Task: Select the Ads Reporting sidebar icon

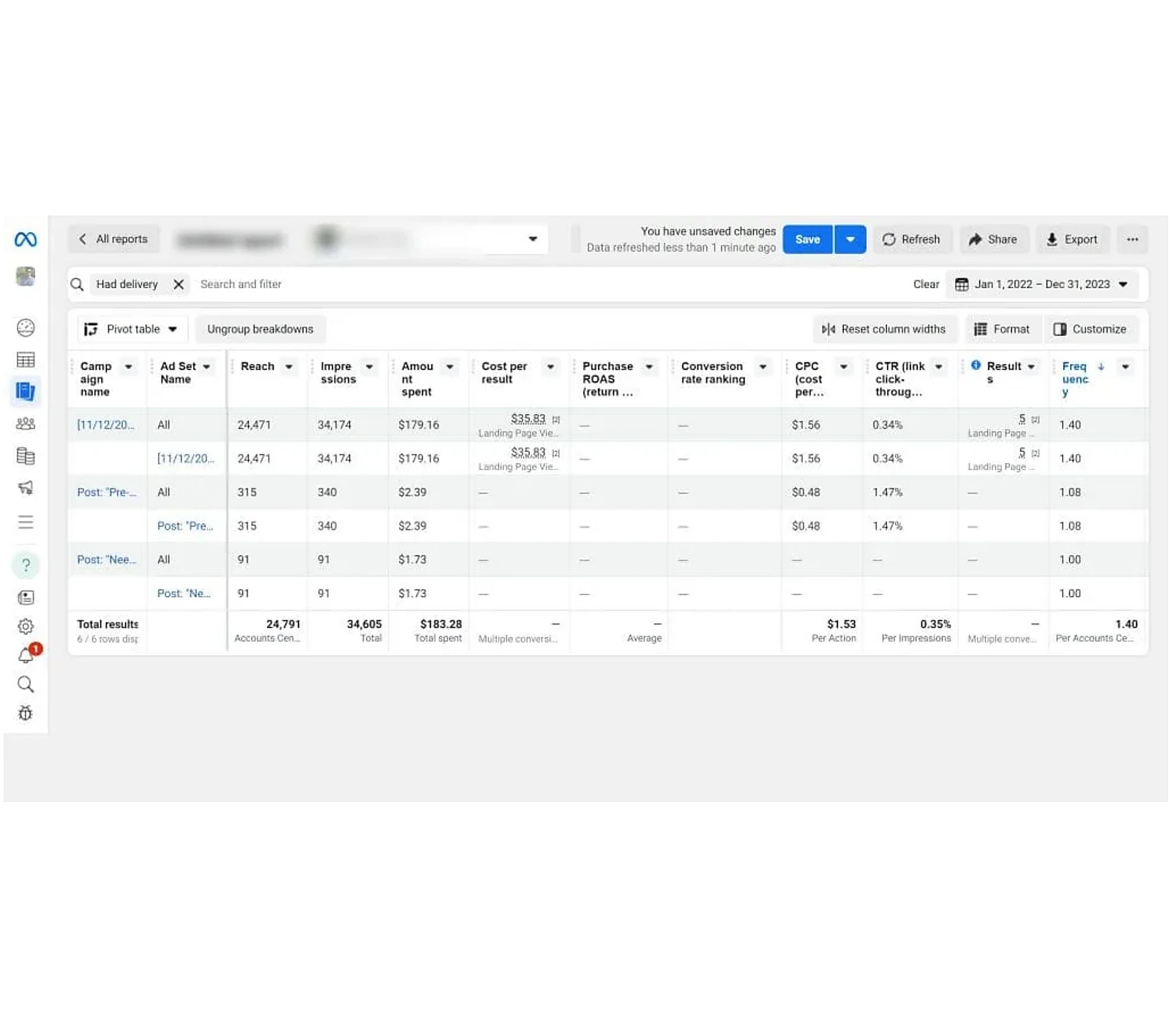Action: pyautogui.click(x=26, y=391)
